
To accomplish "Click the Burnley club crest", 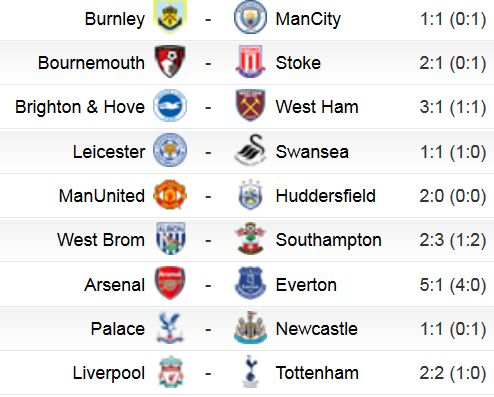I will point(170,17).
